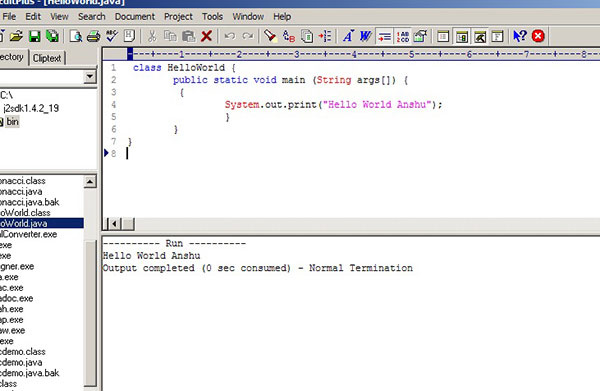Click the document icon next to spell check

(x=129, y=36)
